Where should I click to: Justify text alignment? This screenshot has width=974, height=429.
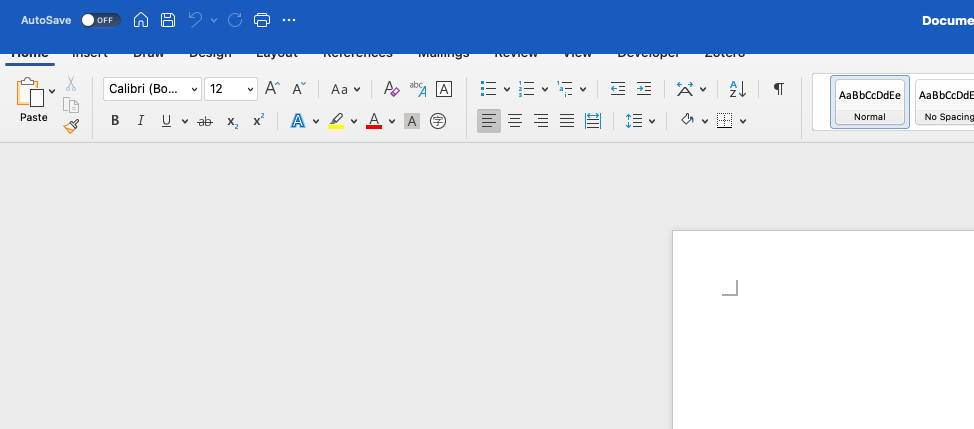click(567, 121)
